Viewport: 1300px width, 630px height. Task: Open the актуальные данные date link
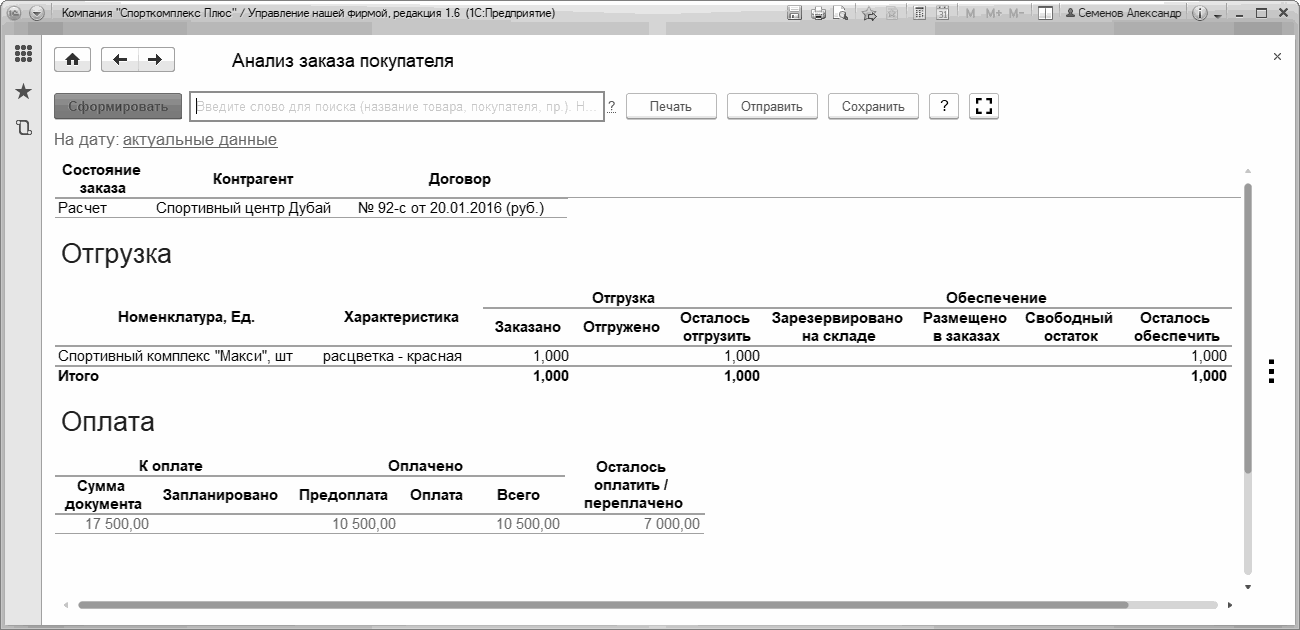pos(200,140)
